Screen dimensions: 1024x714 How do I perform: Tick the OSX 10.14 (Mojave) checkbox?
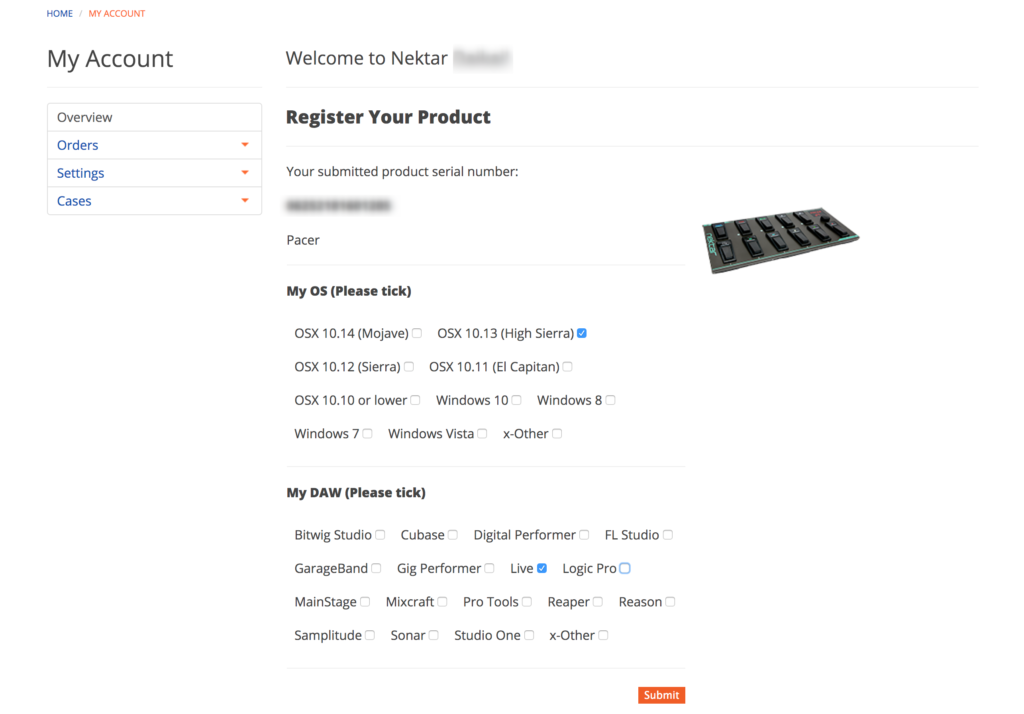point(417,333)
